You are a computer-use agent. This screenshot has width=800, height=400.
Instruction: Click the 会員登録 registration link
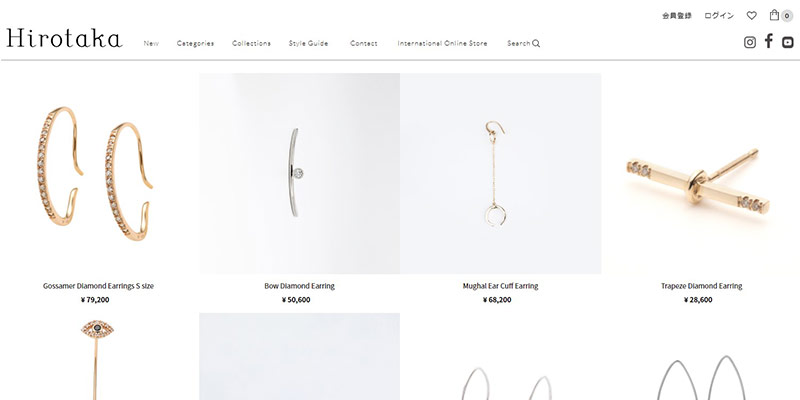(x=677, y=16)
